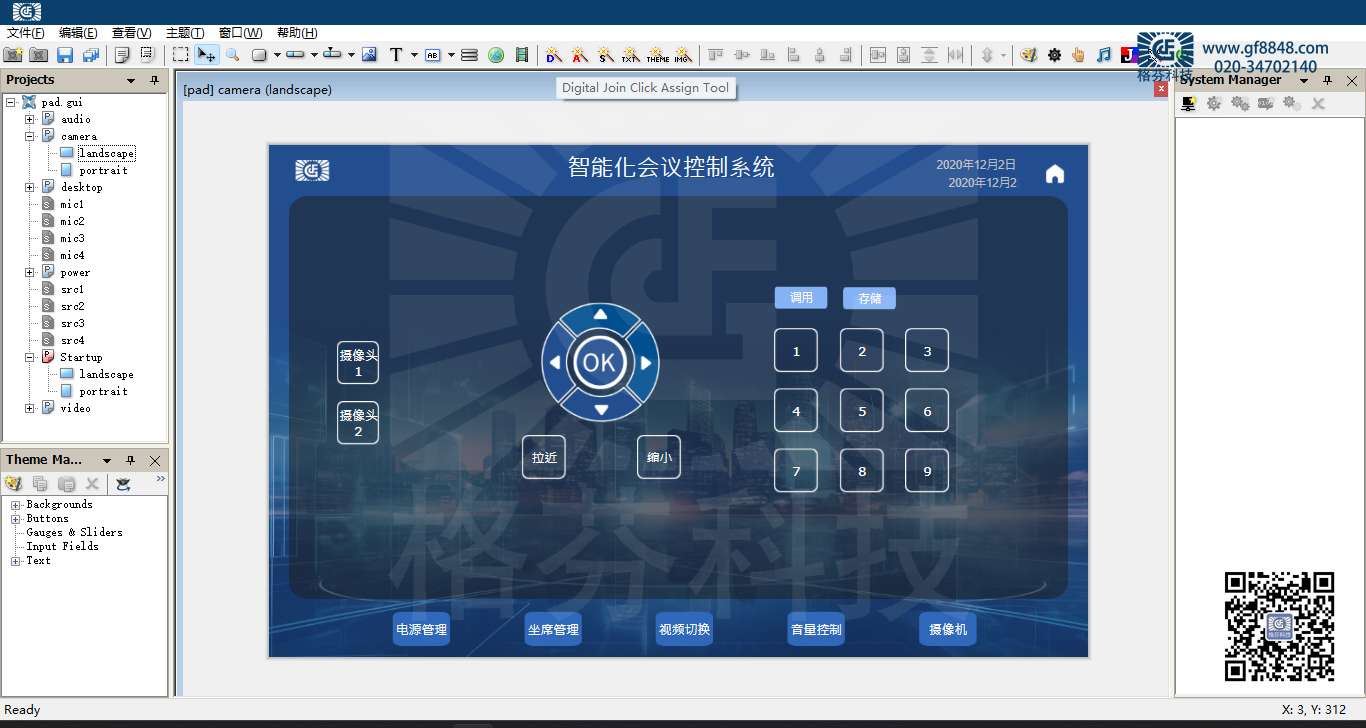The width and height of the screenshot is (1366, 728).
Task: Click the Theme Manager refresh icon
Action: pyautogui.click(x=123, y=484)
